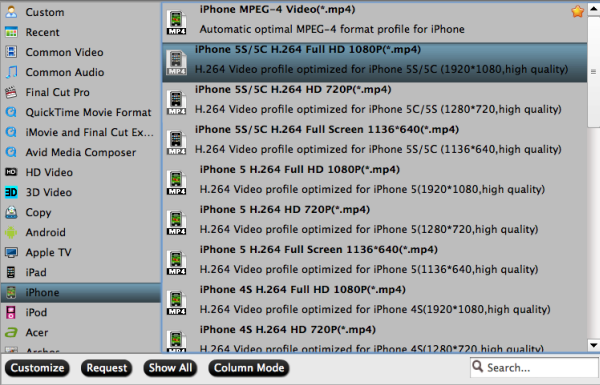Click the iPad device icon

(11, 272)
